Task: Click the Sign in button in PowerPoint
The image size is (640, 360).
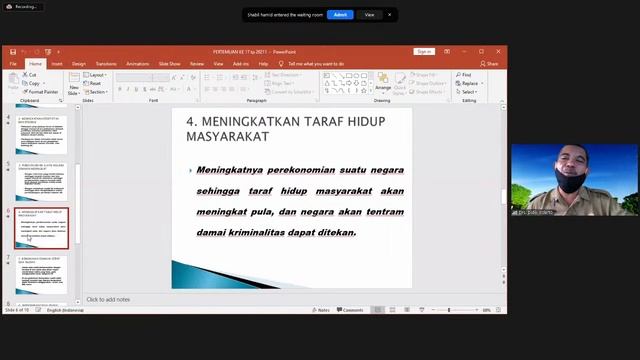Action: [424, 52]
